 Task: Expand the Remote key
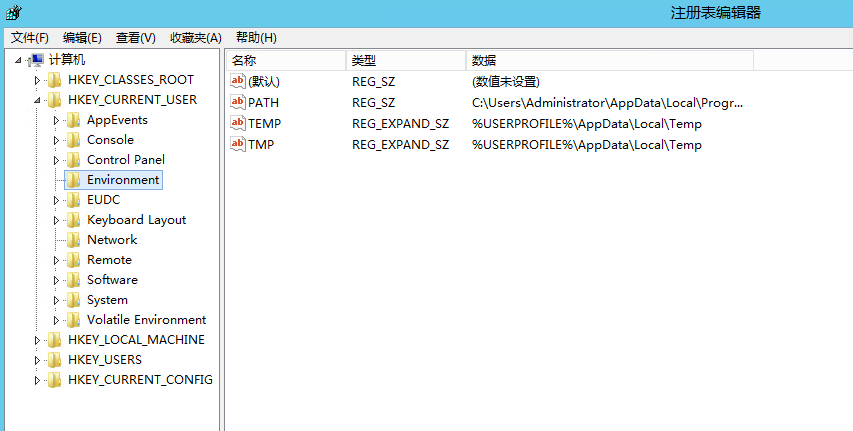[56, 260]
